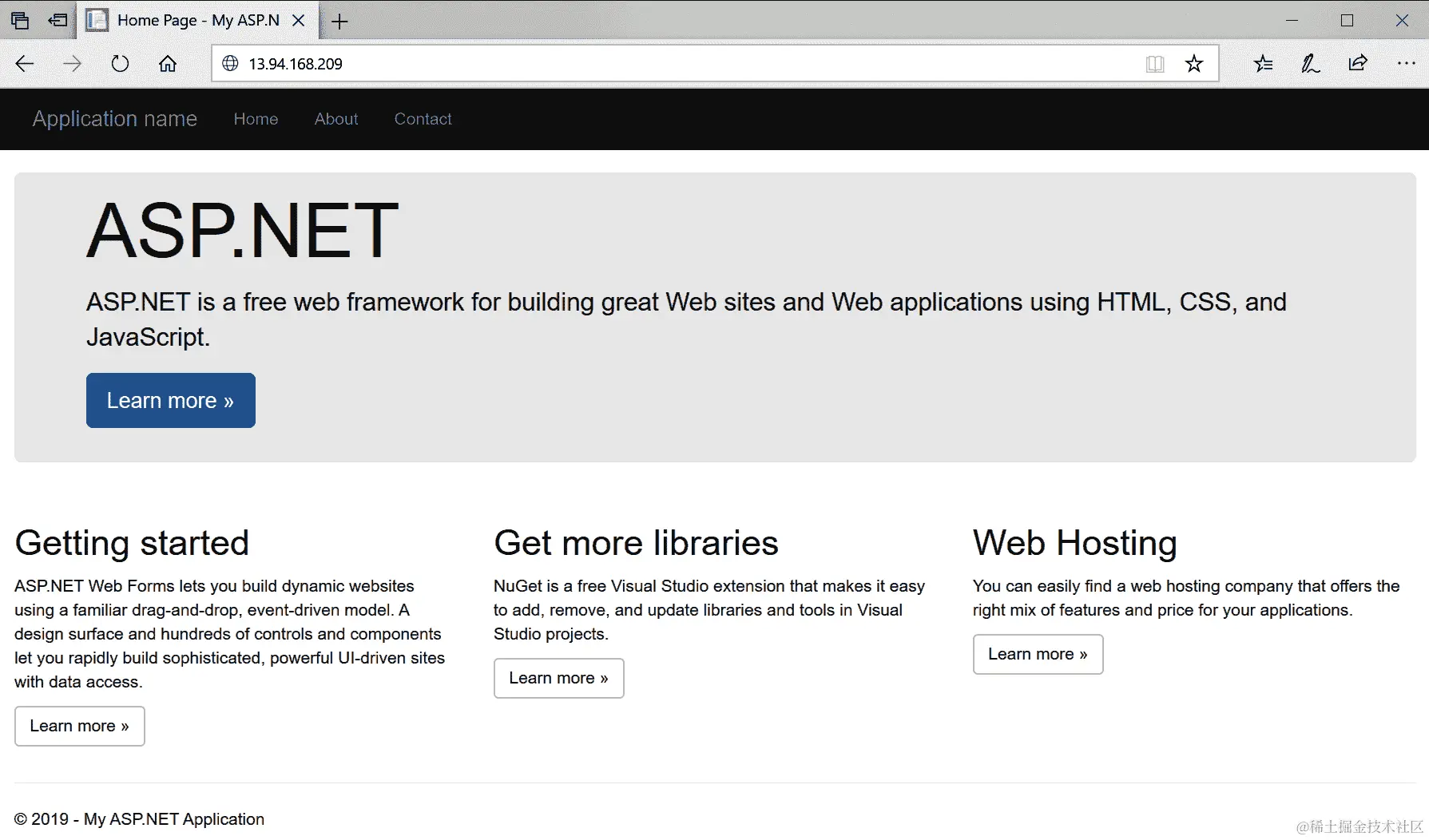This screenshot has width=1429, height=840.
Task: Go to Home nav link
Action: 256,119
